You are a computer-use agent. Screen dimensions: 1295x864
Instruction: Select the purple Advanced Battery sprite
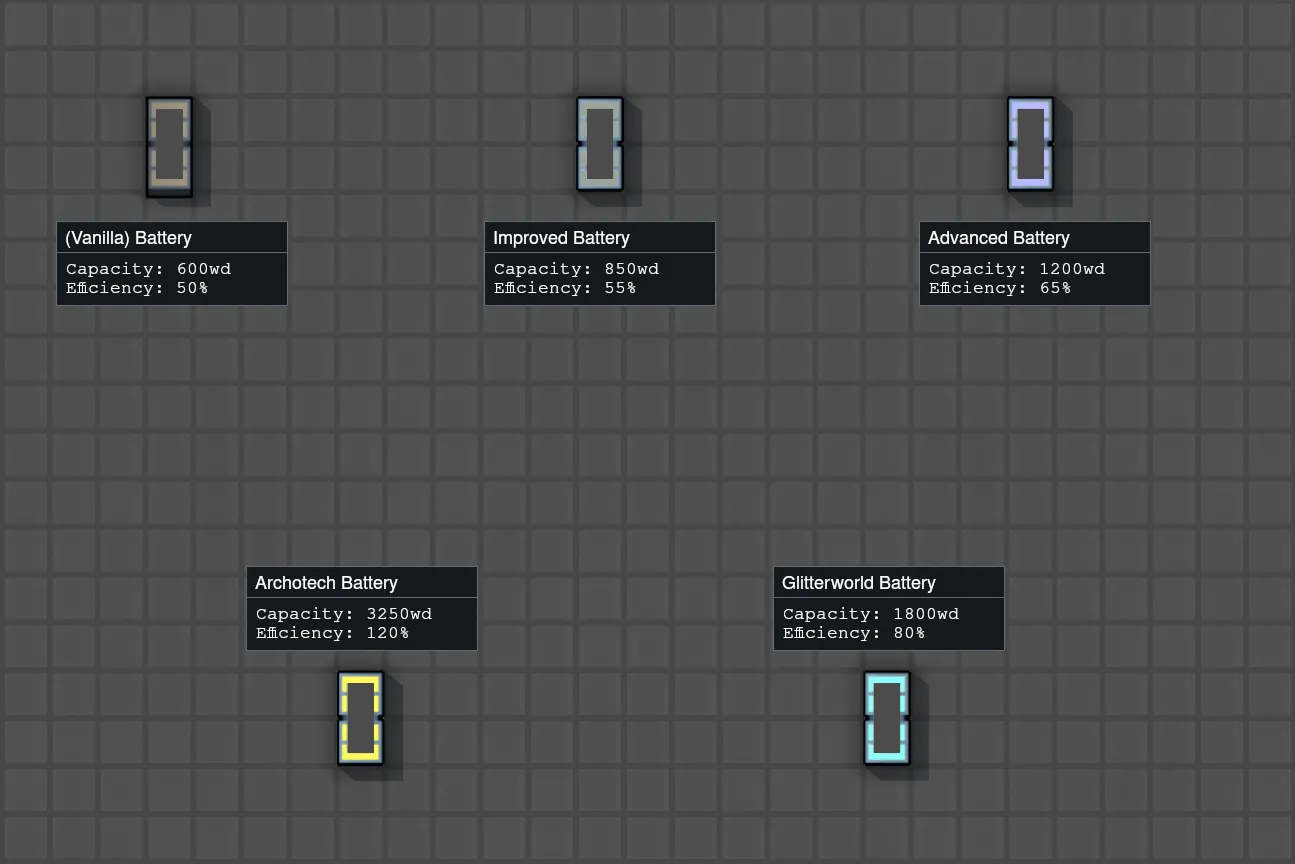pyautogui.click(x=1030, y=144)
